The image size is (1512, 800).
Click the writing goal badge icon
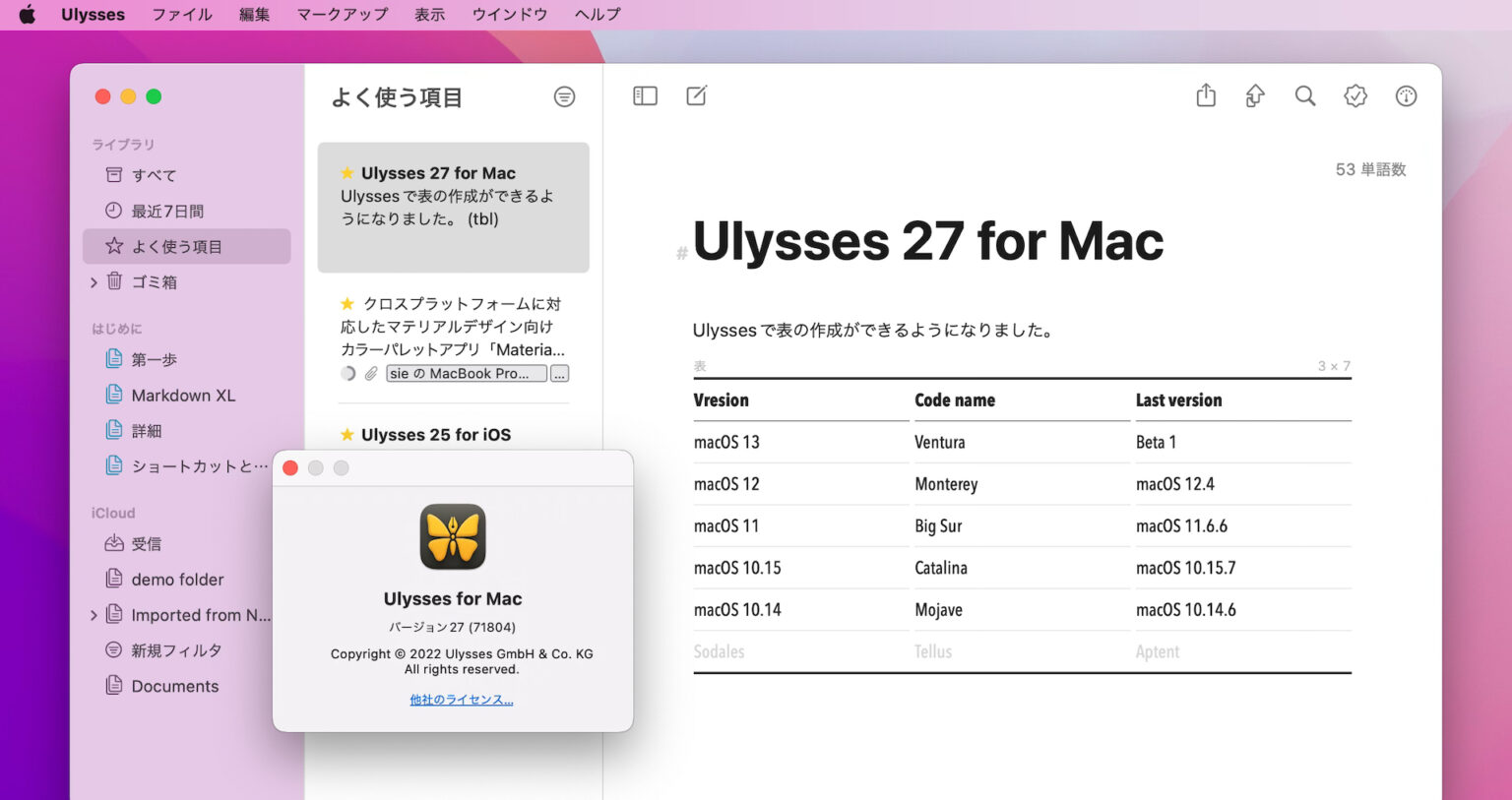(x=1355, y=95)
